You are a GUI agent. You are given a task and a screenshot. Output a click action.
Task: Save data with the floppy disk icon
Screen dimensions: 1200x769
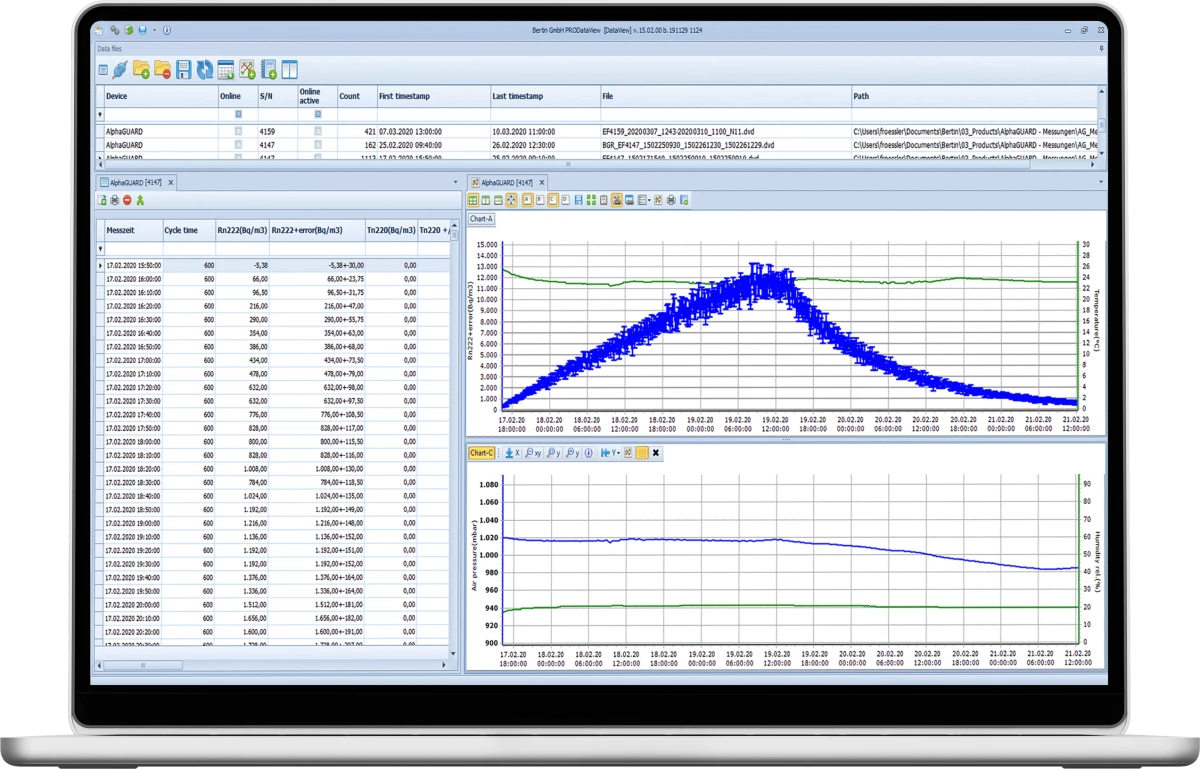183,70
